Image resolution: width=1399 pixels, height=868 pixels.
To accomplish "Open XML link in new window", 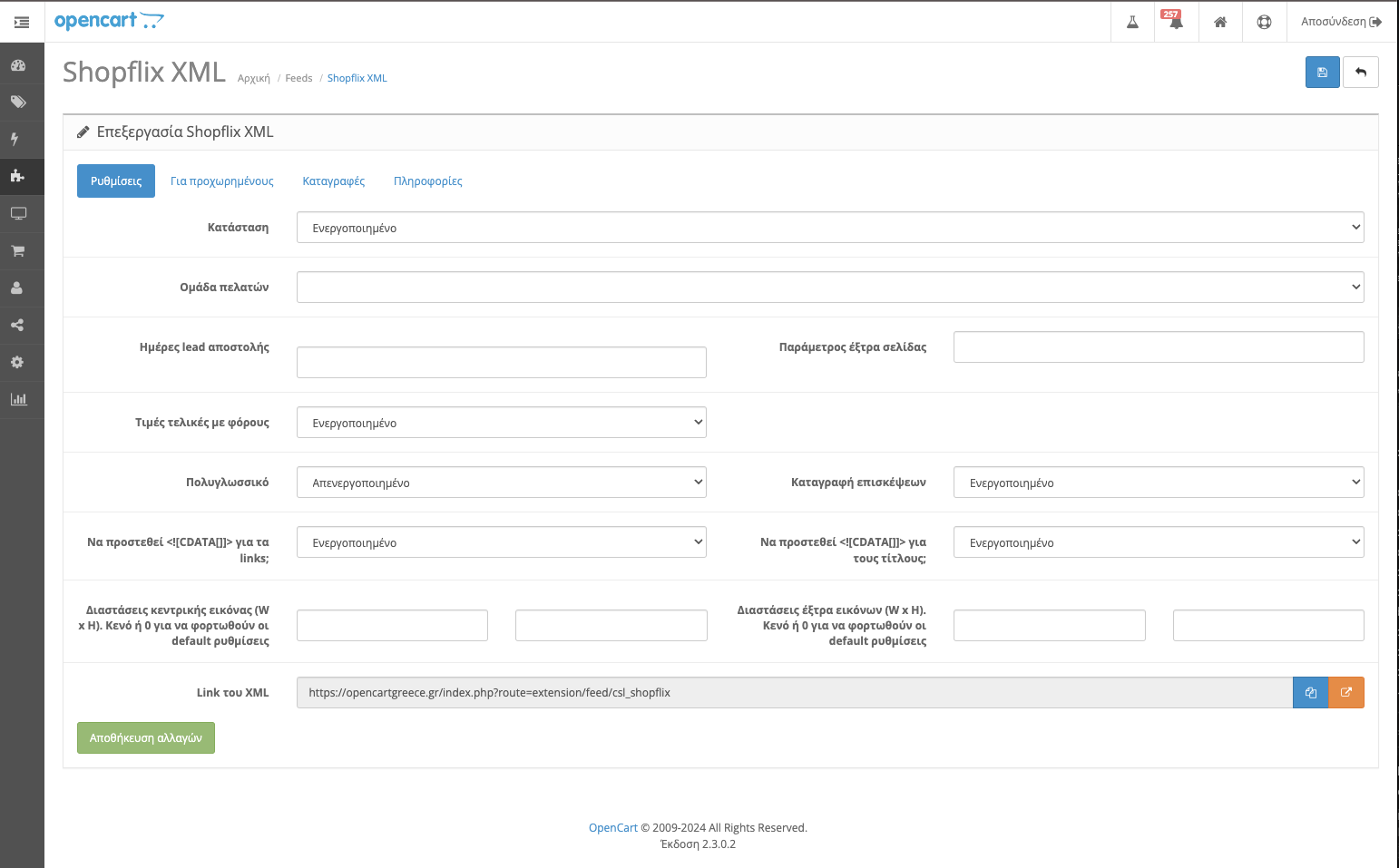I will 1346,693.
